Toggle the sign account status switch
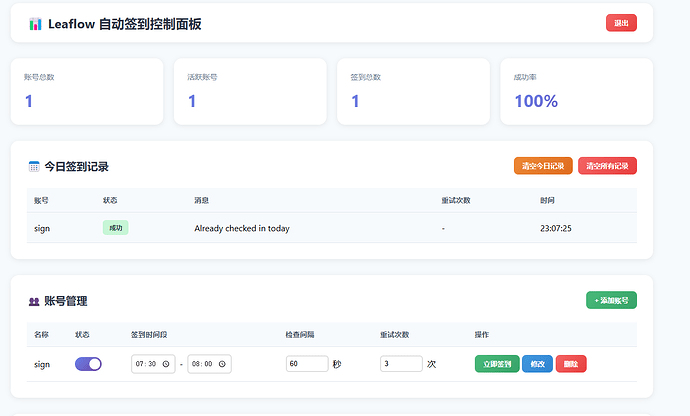The height and width of the screenshot is (416, 690). [88, 364]
